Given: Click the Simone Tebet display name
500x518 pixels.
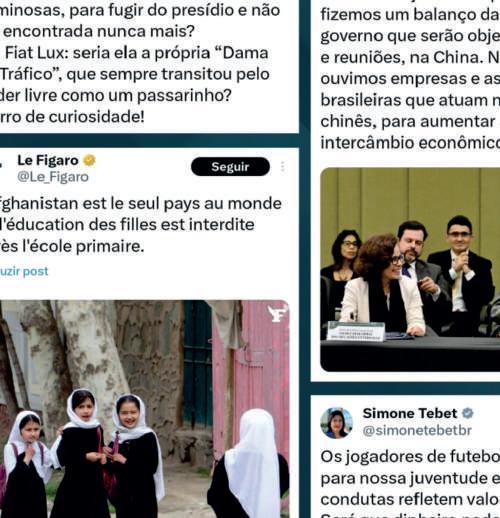Looking at the screenshot, I should 410,413.
